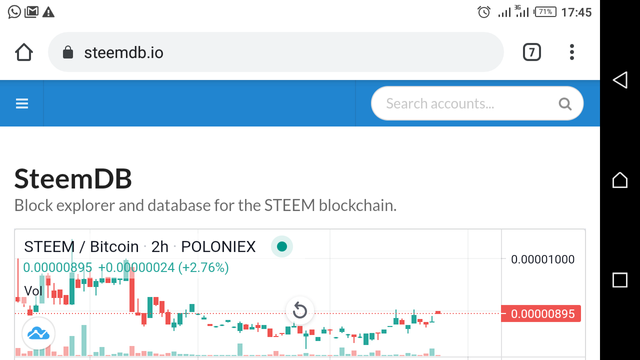Select the red 0.00000895 price marker
The height and width of the screenshot is (360, 640).
click(541, 314)
